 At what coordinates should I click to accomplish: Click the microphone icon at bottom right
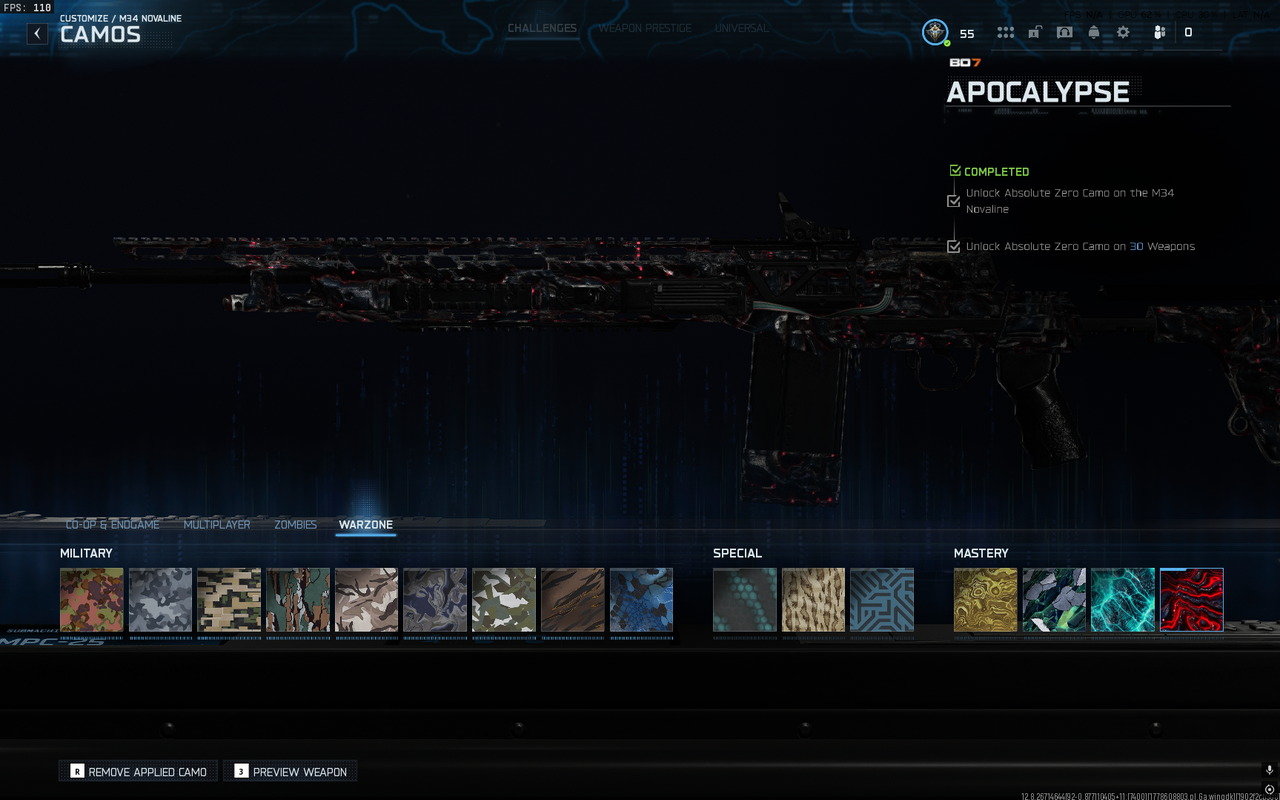click(1269, 770)
